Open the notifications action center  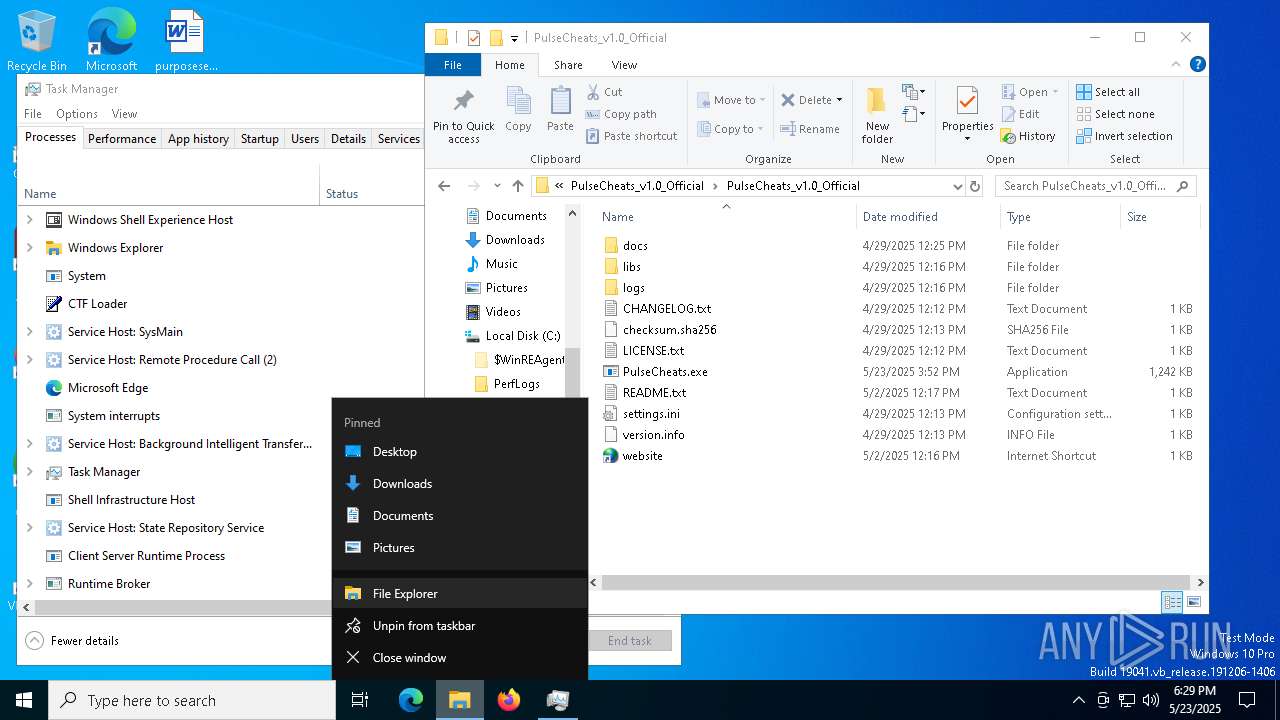[x=1247, y=700]
